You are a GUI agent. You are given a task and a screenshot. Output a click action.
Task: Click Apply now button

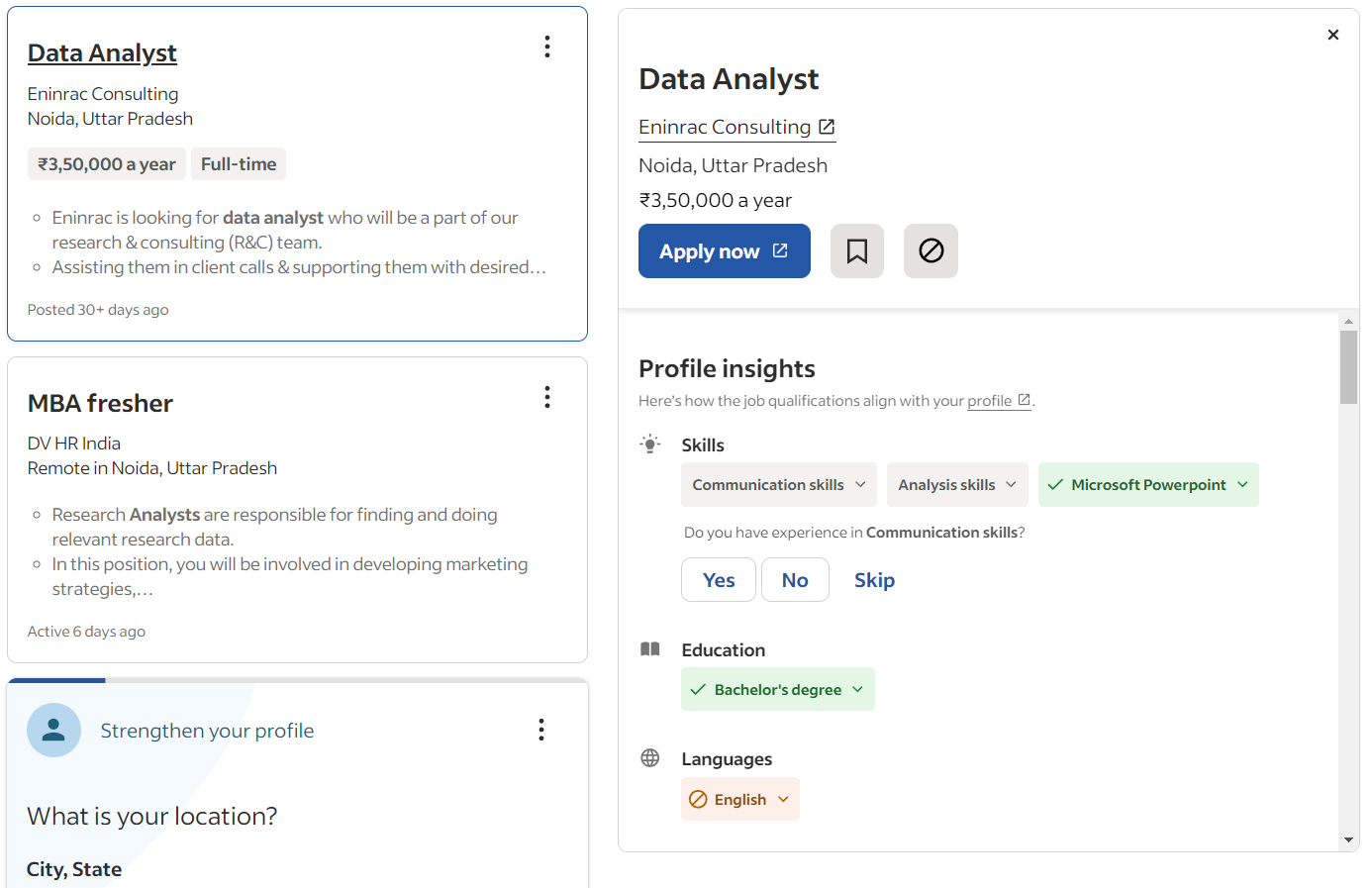725,250
